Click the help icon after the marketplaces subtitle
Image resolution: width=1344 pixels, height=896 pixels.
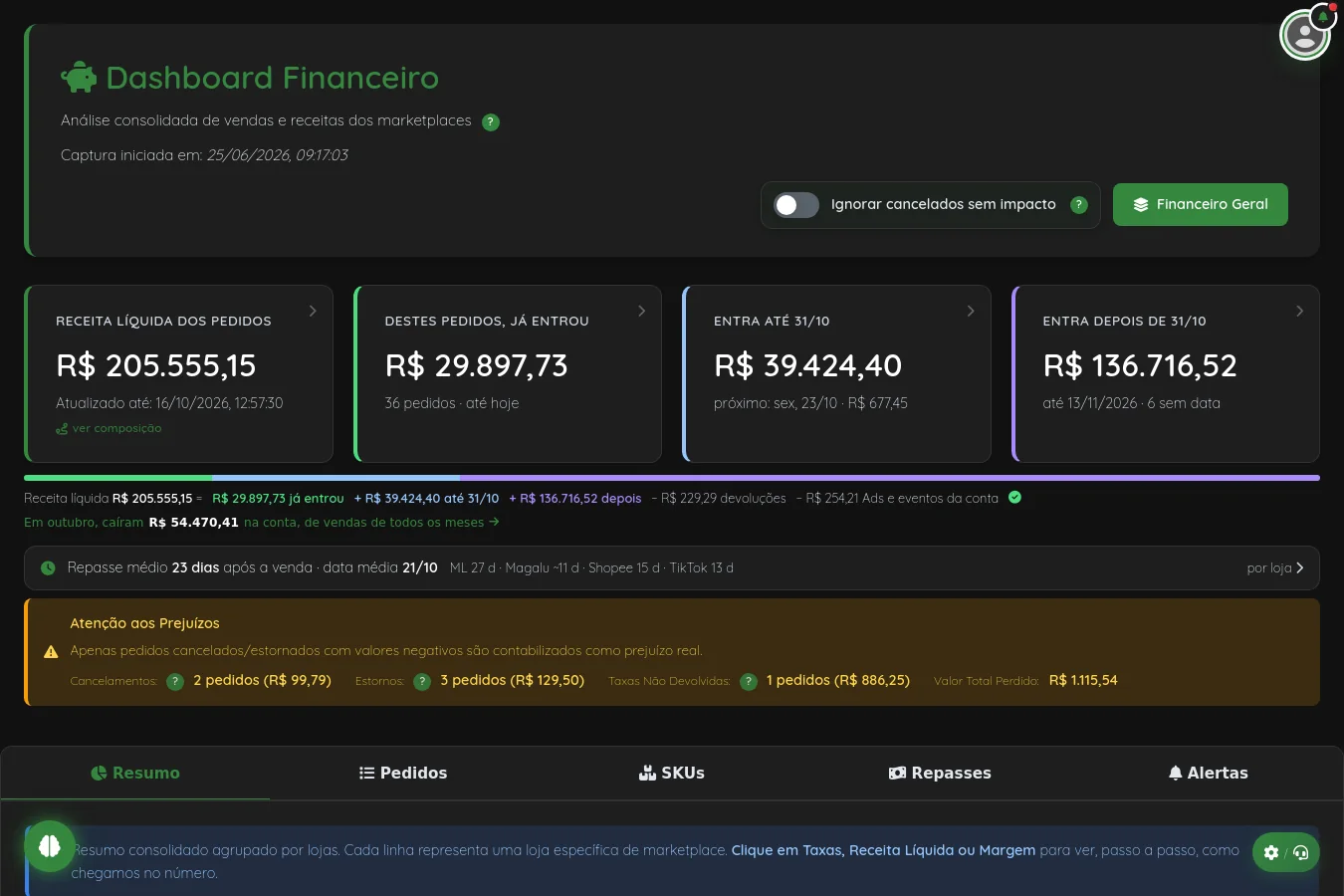[x=491, y=122]
